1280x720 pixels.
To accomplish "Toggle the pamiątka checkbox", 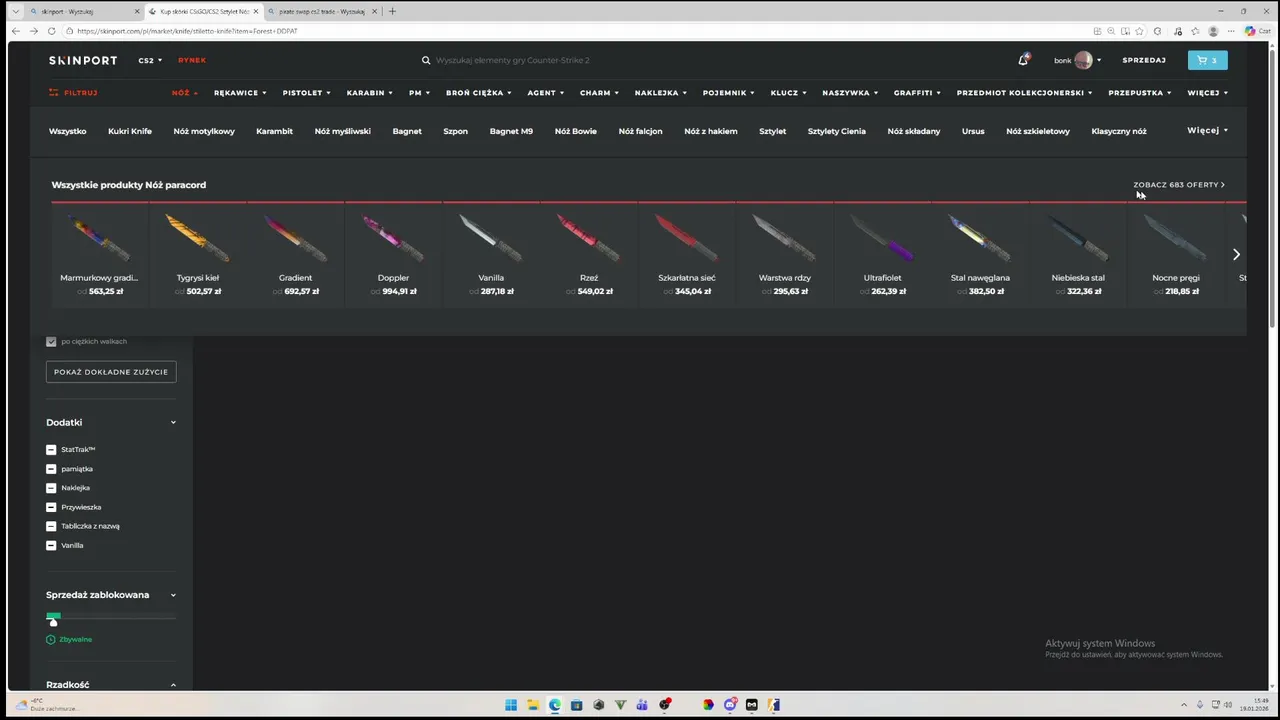I will pyautogui.click(x=51, y=469).
